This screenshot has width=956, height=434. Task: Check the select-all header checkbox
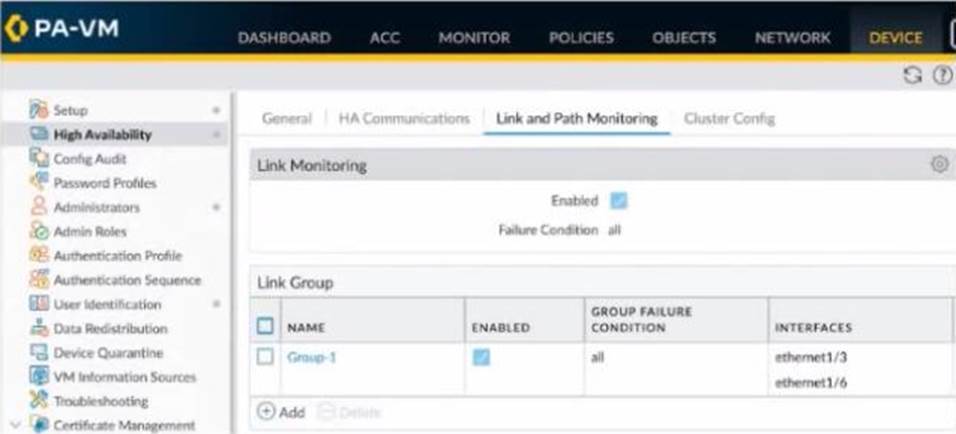click(266, 326)
